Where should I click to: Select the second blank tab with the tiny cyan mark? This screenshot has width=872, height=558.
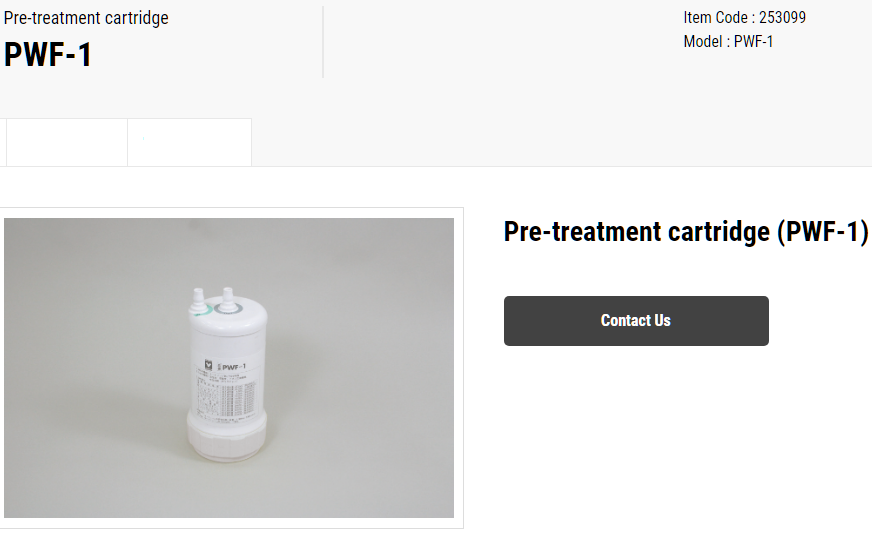point(190,142)
